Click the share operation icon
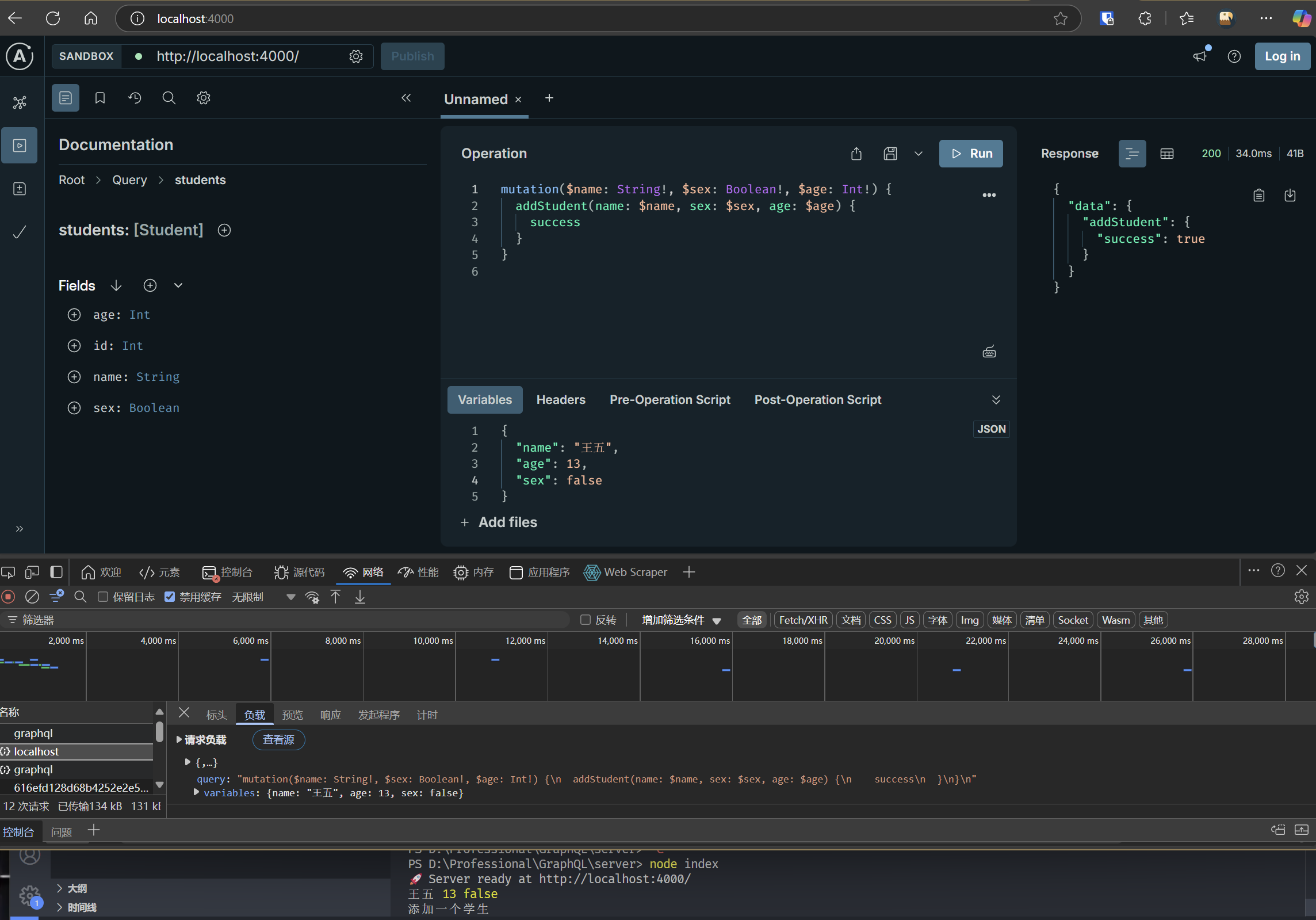1316x920 pixels. point(856,154)
